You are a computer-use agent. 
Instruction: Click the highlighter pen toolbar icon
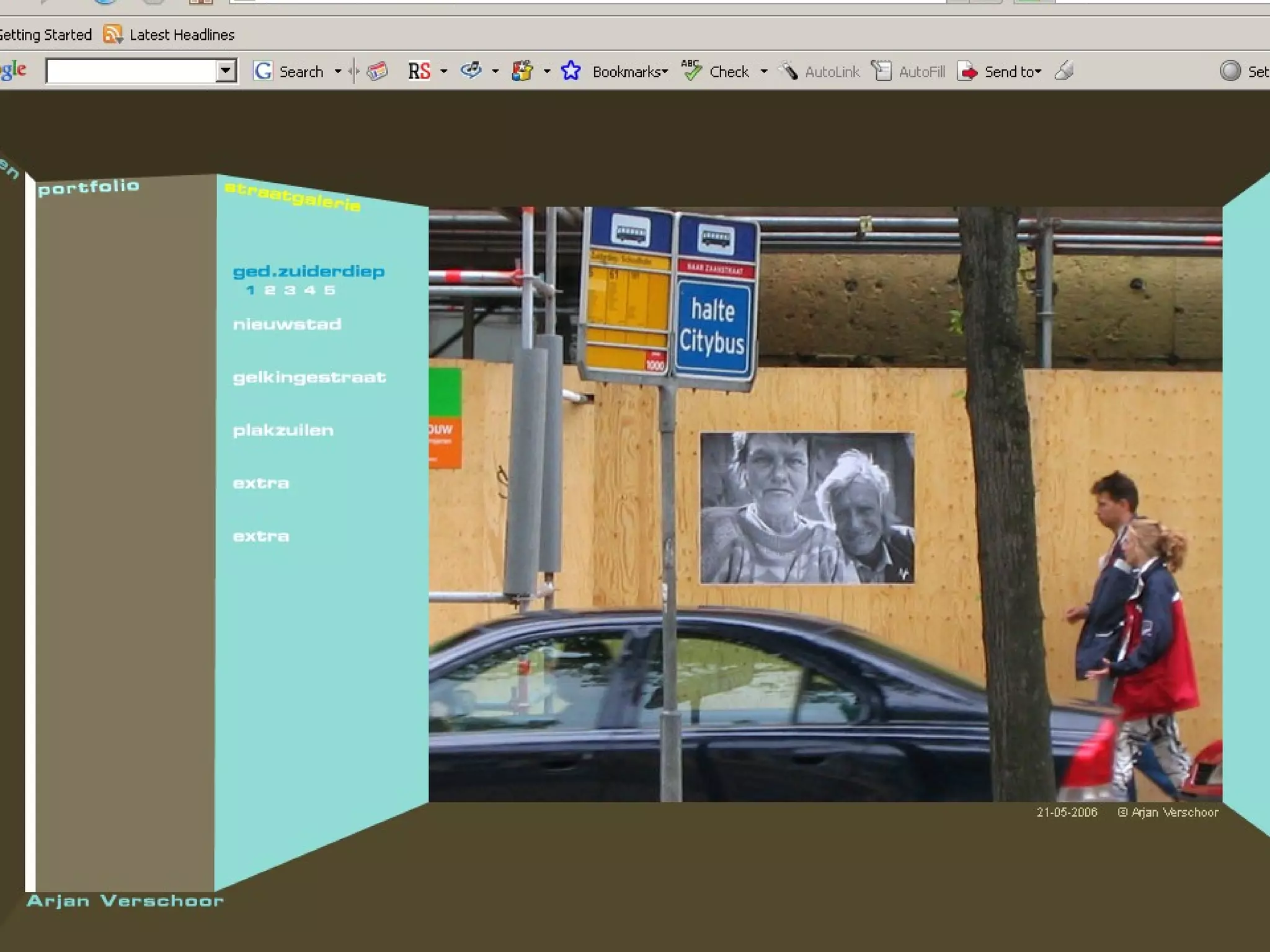coord(1064,71)
